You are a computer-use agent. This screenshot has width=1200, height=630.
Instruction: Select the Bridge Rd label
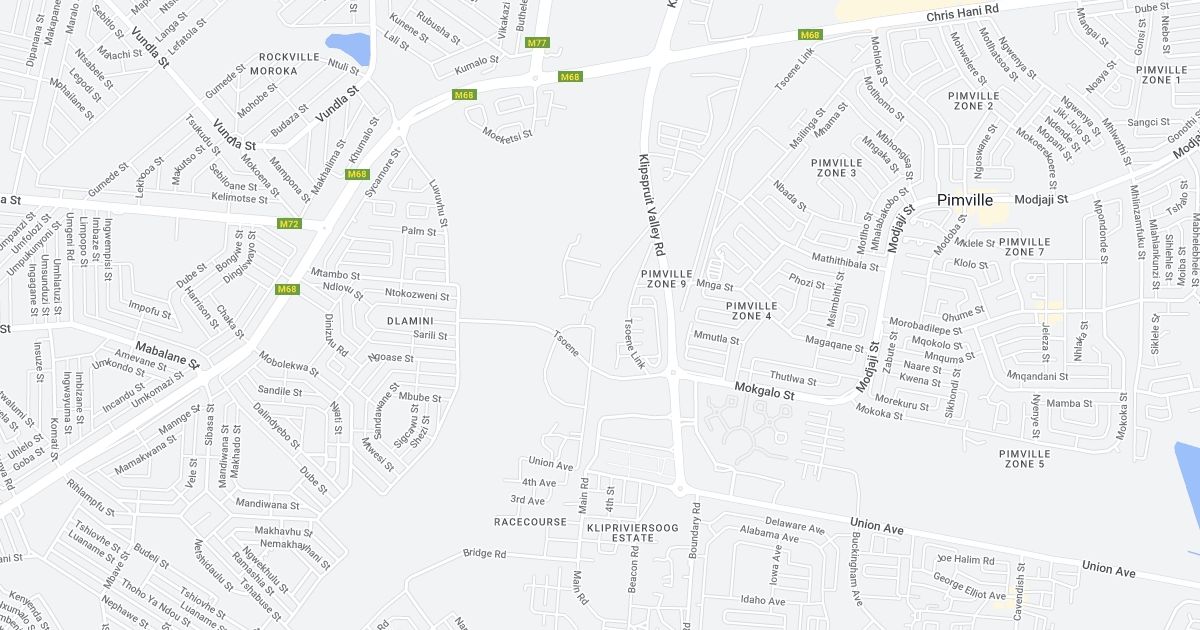click(485, 554)
